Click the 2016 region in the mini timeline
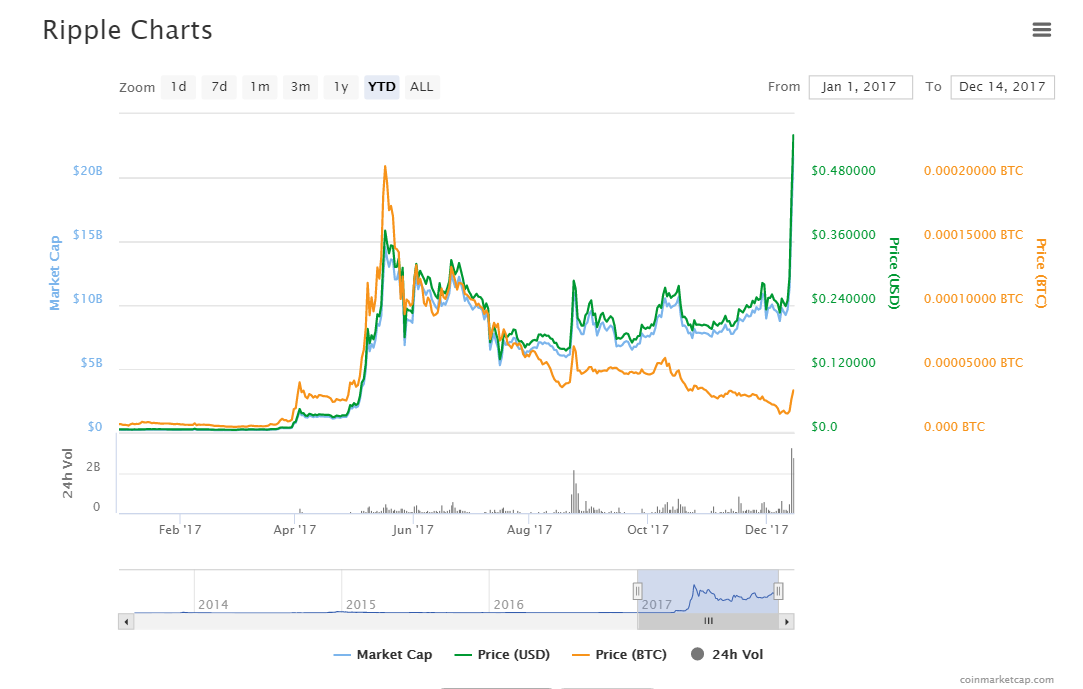Viewport: 1083px width, 689px height. tap(510, 604)
